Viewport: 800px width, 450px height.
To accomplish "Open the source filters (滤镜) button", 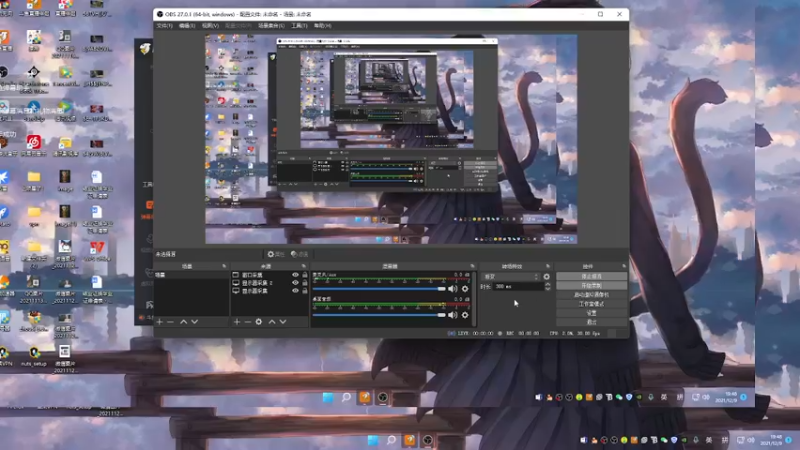I will 299,254.
